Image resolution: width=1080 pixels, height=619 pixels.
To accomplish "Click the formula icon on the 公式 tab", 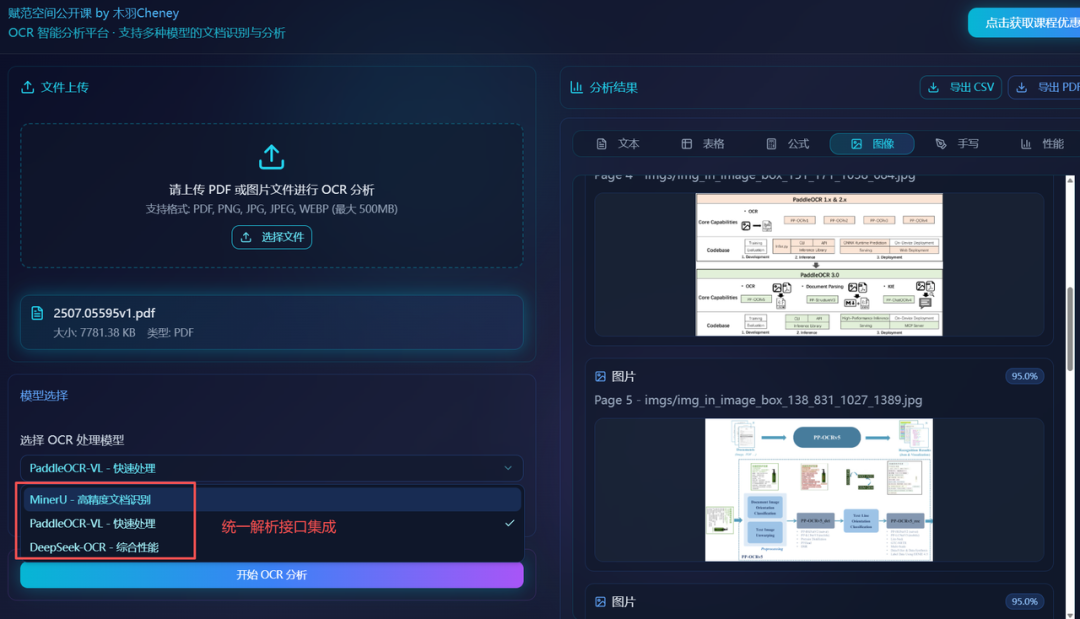I will (x=772, y=143).
